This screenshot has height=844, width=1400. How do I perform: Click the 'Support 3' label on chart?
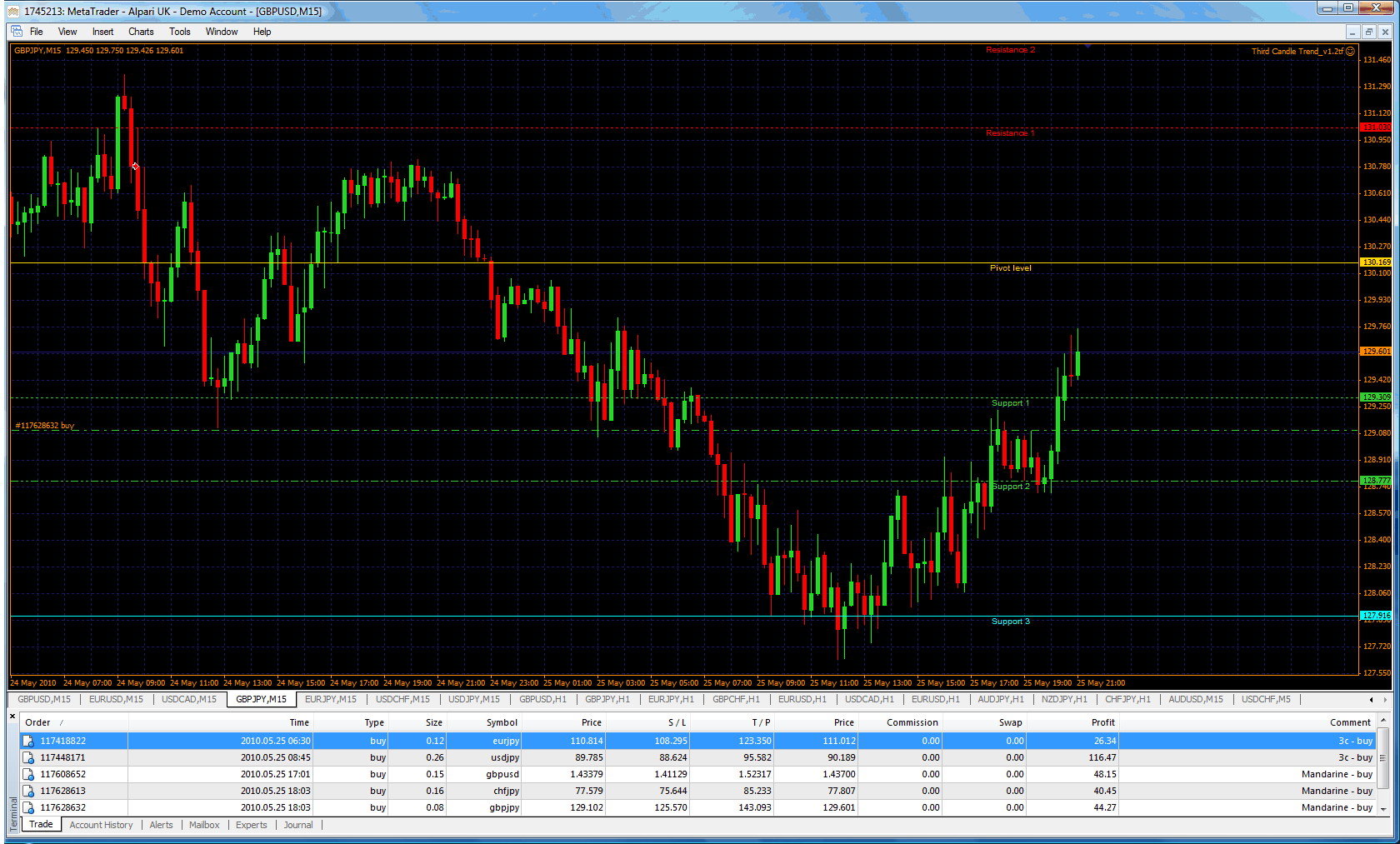(1010, 622)
